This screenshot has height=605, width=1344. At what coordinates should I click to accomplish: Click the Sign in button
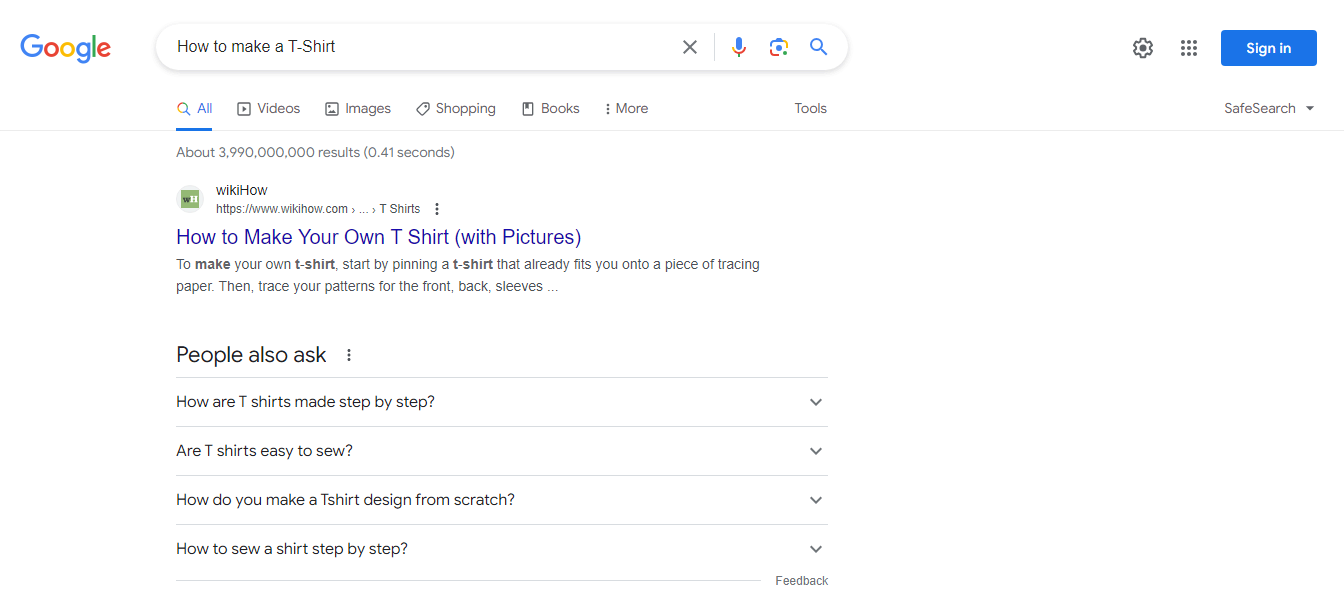[x=1268, y=47]
